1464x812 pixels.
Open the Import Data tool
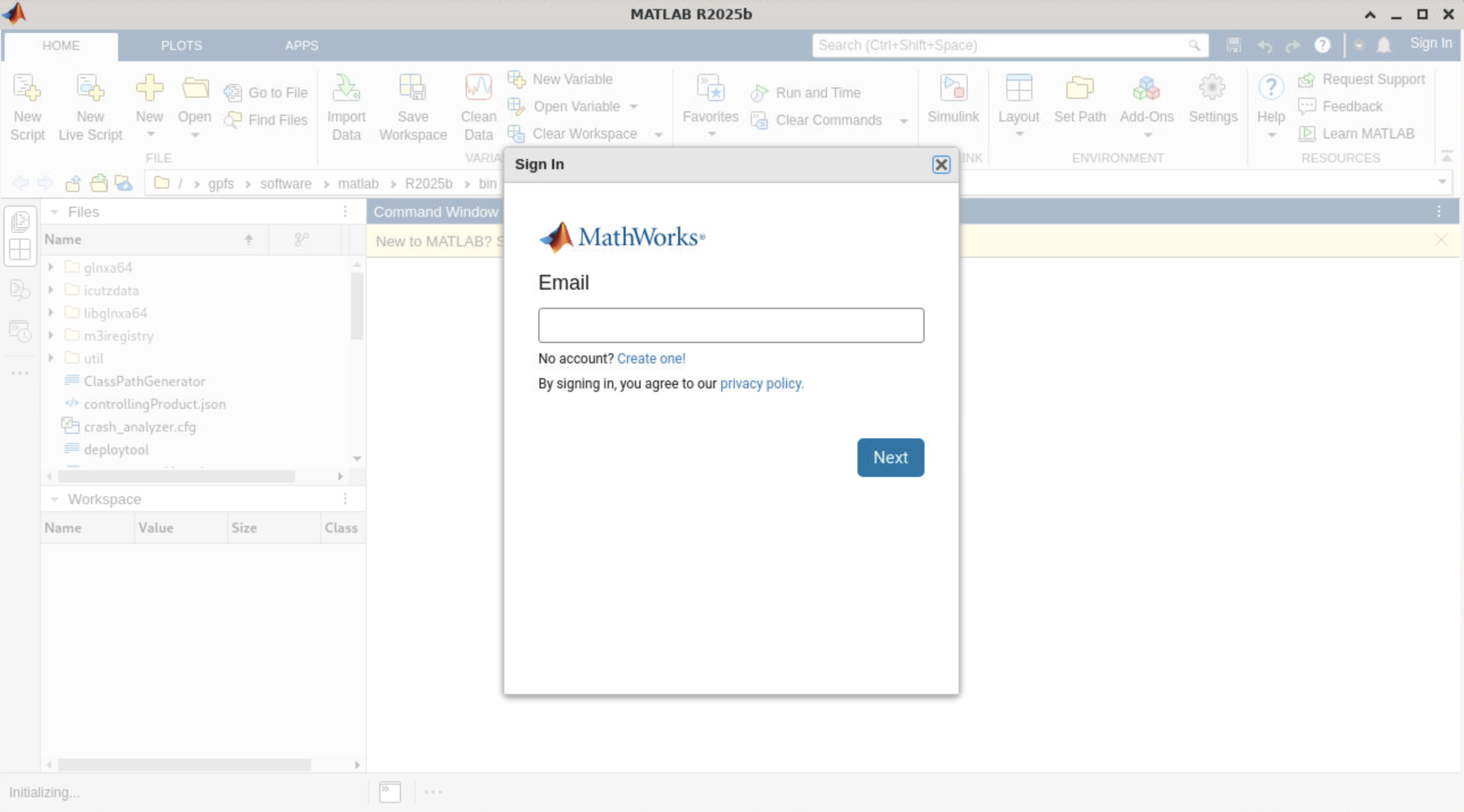tap(346, 108)
